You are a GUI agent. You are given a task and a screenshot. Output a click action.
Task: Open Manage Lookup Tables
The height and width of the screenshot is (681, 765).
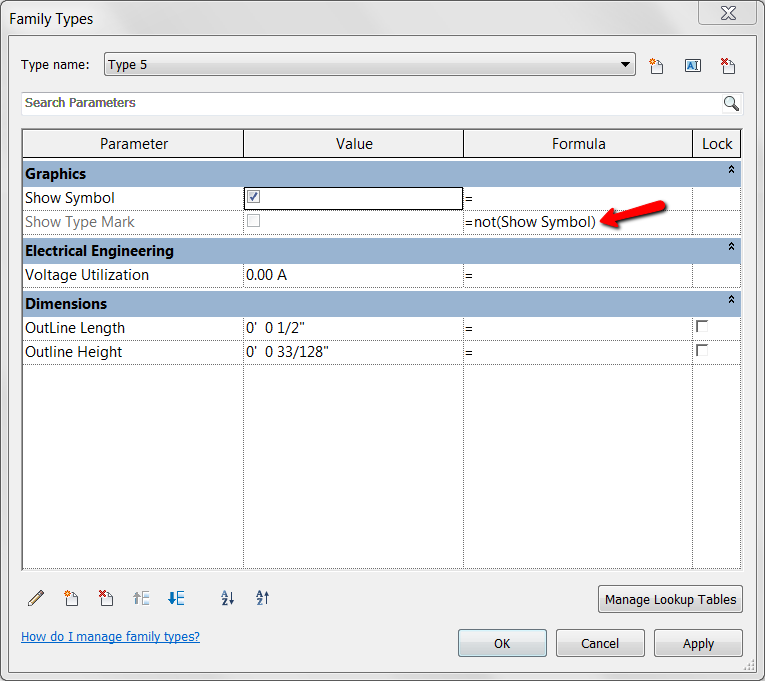click(670, 599)
